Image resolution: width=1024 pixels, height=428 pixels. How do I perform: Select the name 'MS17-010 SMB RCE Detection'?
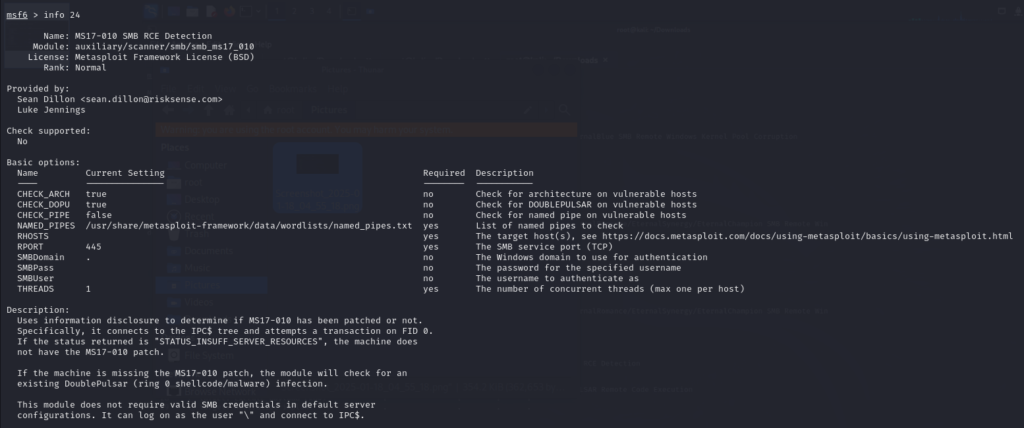coord(143,36)
